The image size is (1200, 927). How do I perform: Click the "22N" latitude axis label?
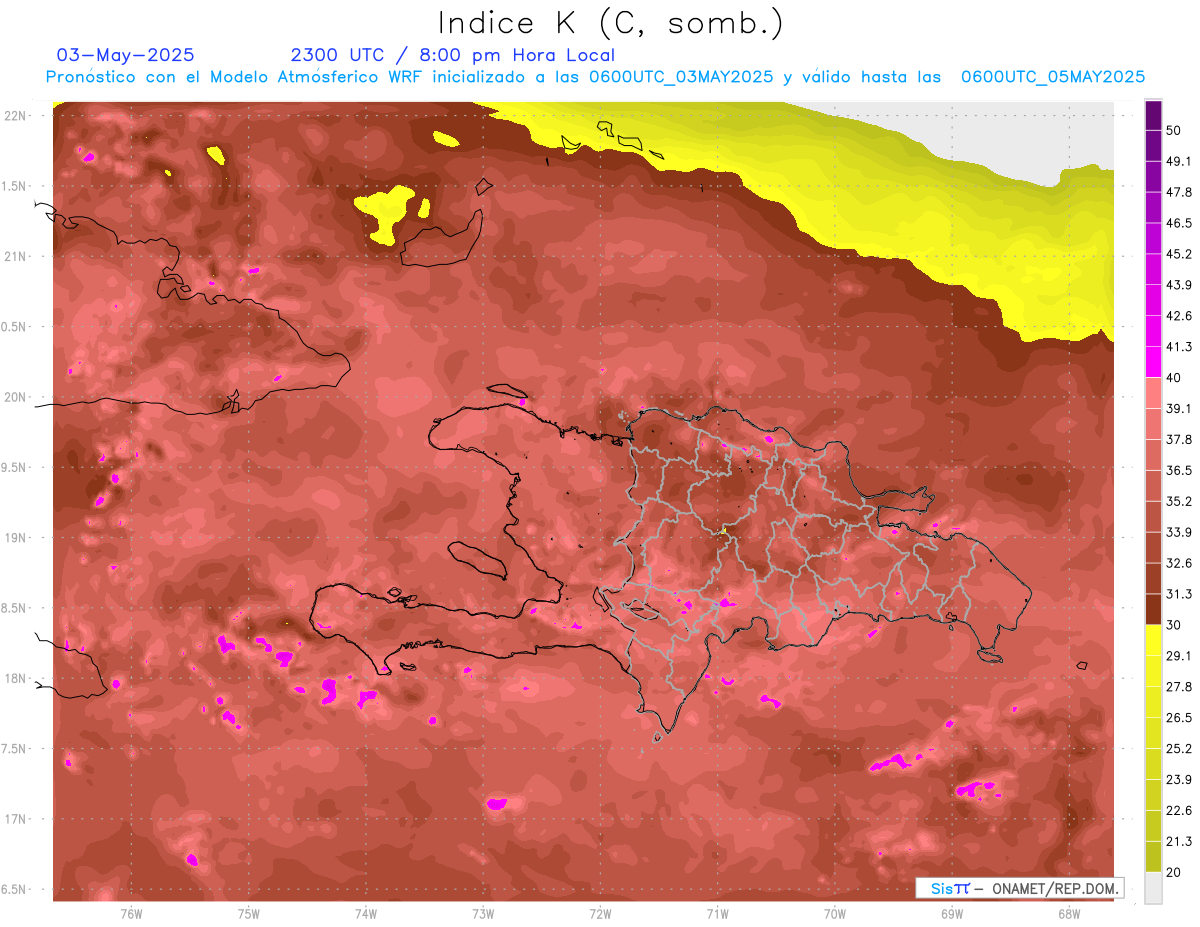pos(16,115)
